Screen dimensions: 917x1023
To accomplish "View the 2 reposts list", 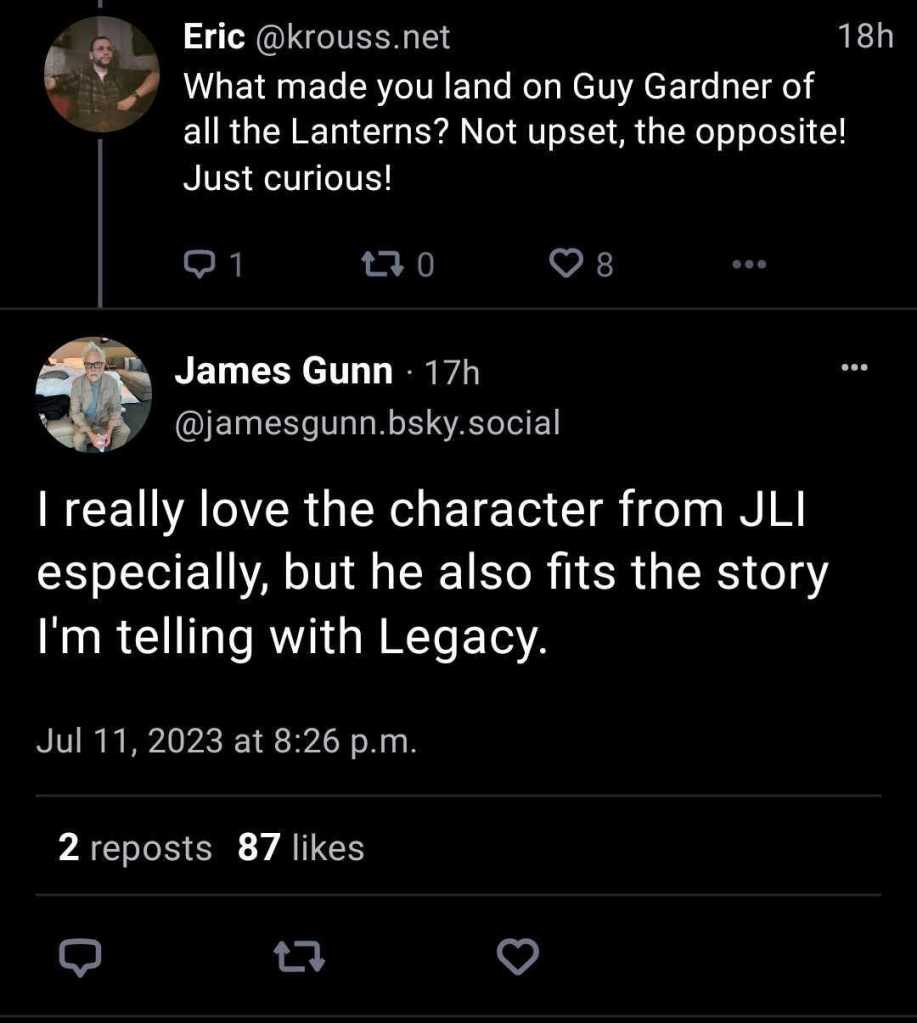I will [135, 848].
